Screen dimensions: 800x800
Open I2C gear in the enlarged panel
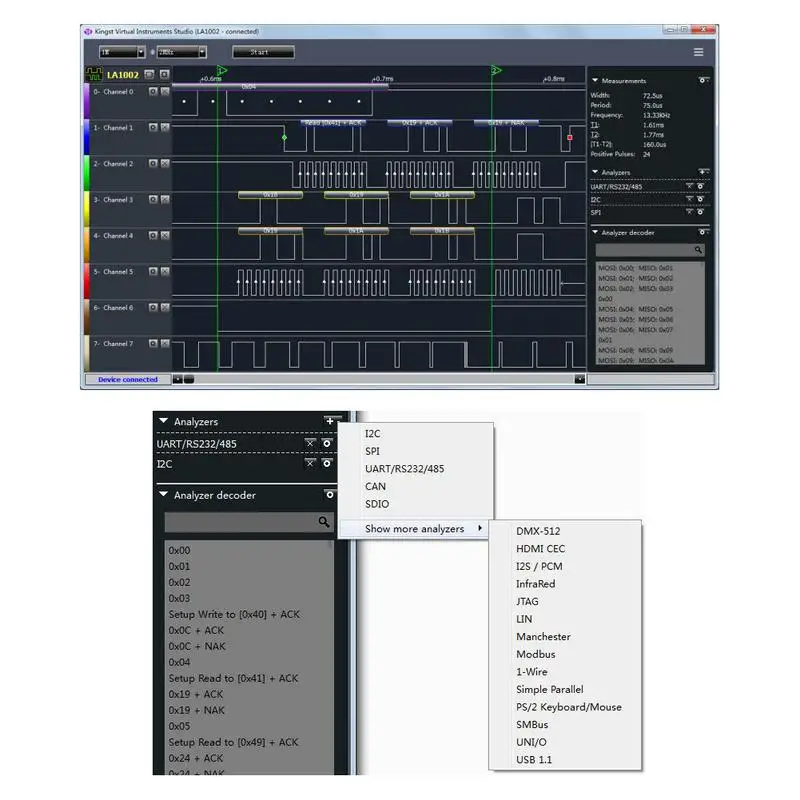[327, 463]
